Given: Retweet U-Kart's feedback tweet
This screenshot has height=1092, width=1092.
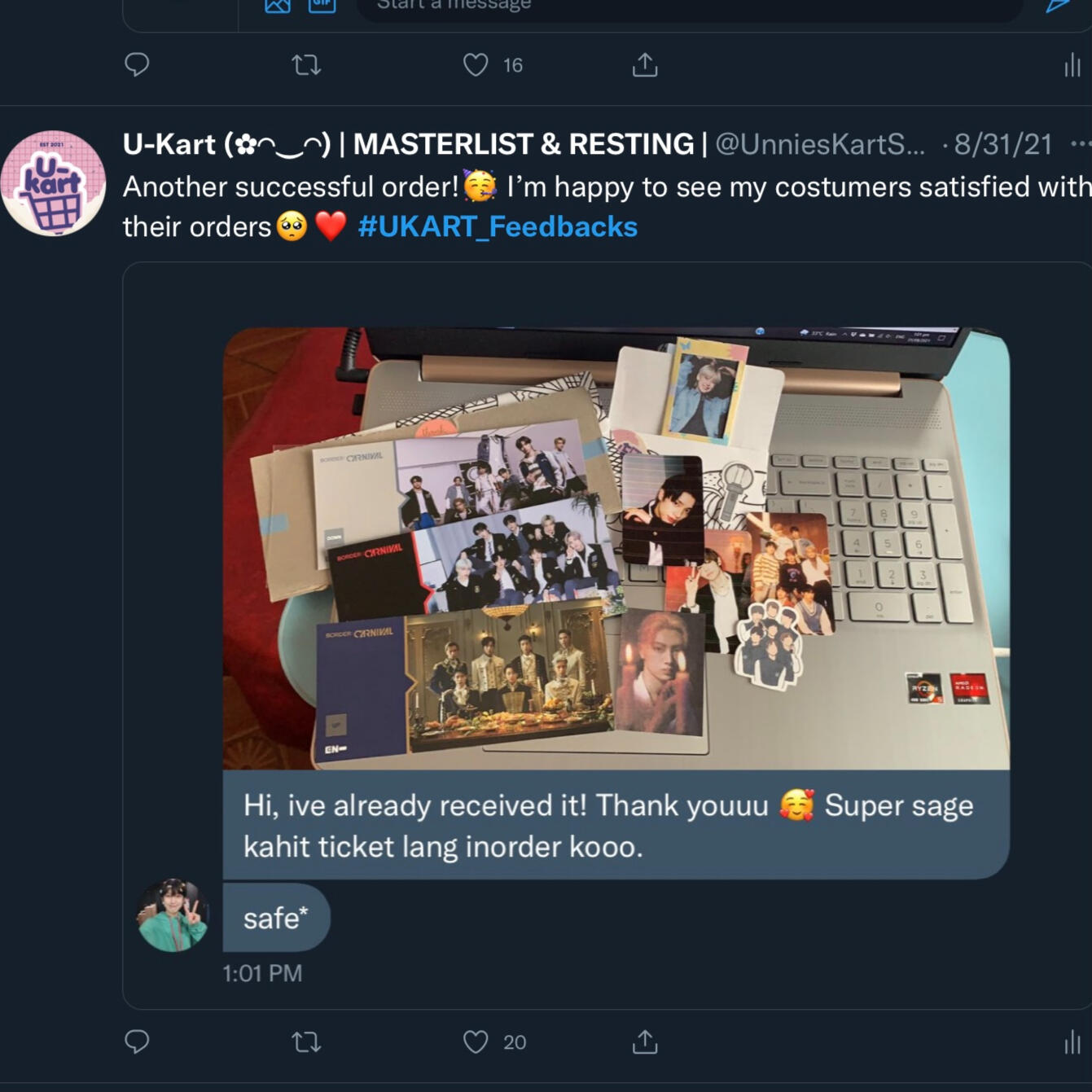Looking at the screenshot, I should [306, 1042].
